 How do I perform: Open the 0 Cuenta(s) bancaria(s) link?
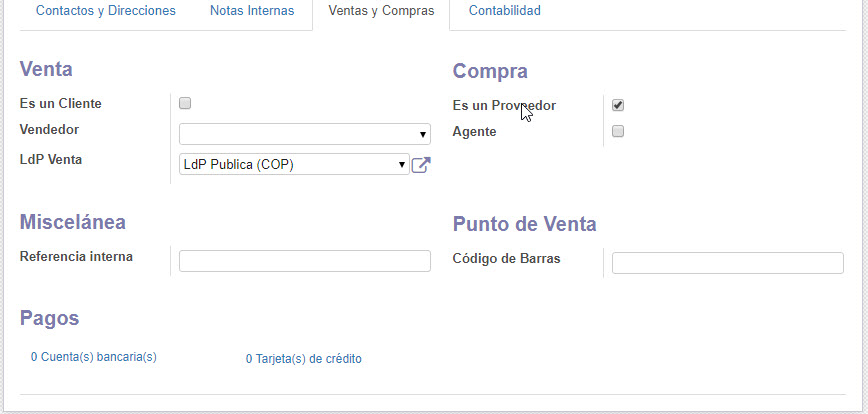tap(94, 356)
